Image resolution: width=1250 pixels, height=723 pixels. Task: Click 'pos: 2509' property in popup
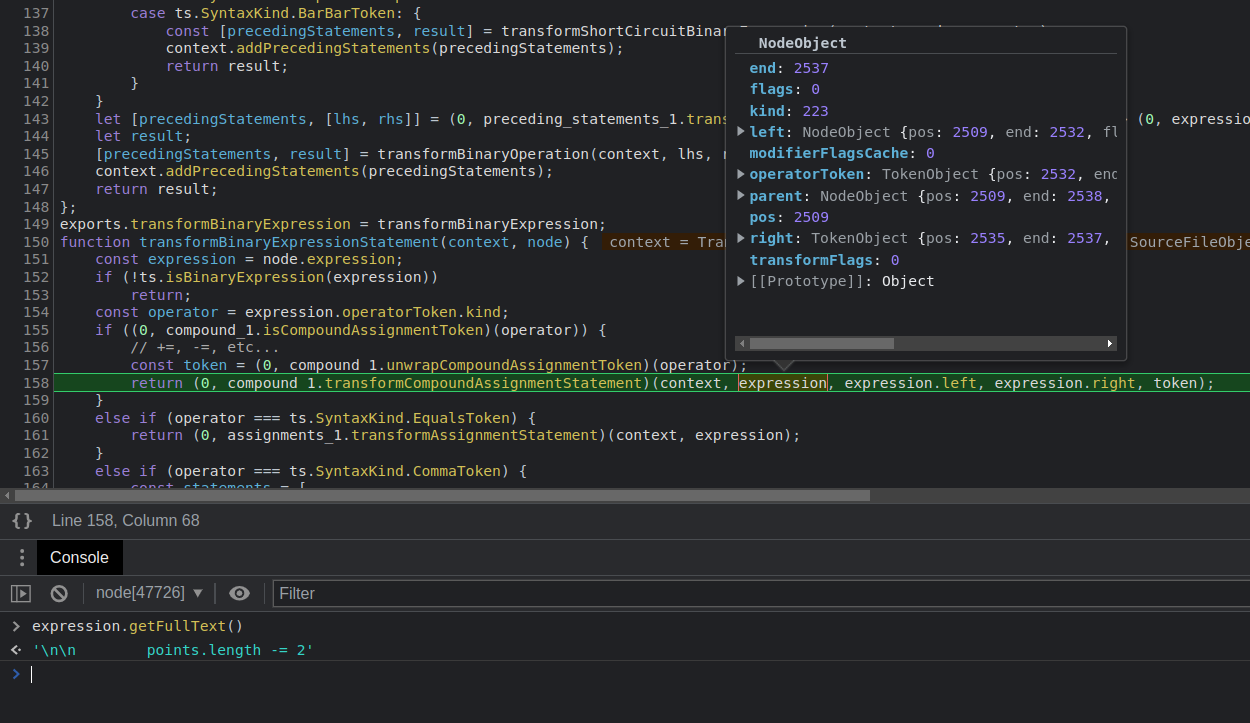coord(789,217)
